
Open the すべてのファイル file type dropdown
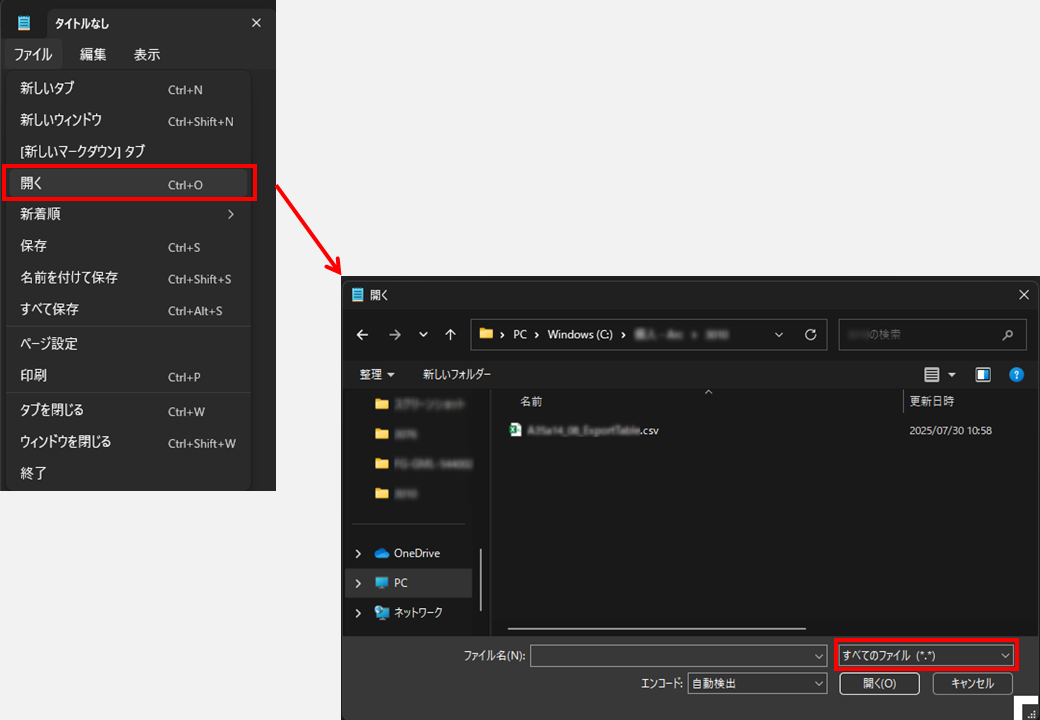[926, 655]
